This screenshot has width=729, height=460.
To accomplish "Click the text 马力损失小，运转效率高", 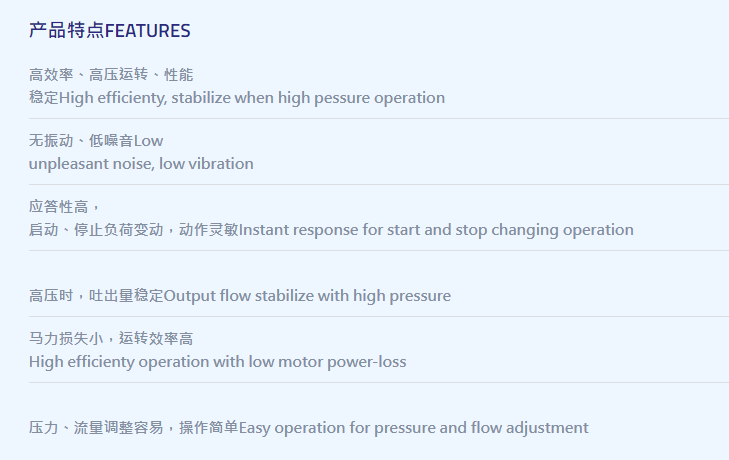I will click(111, 339).
